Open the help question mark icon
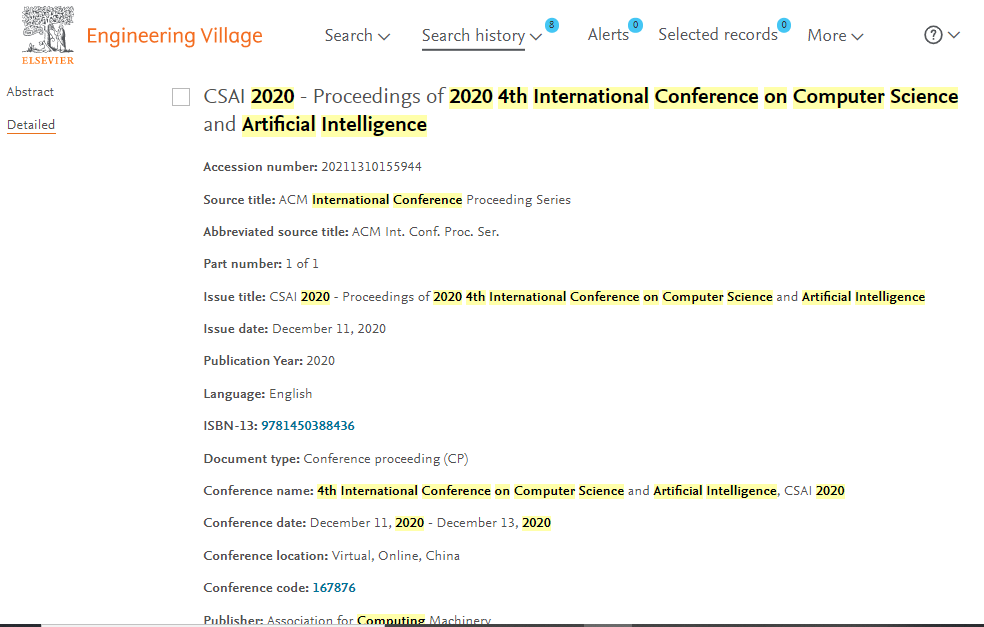 (x=933, y=35)
